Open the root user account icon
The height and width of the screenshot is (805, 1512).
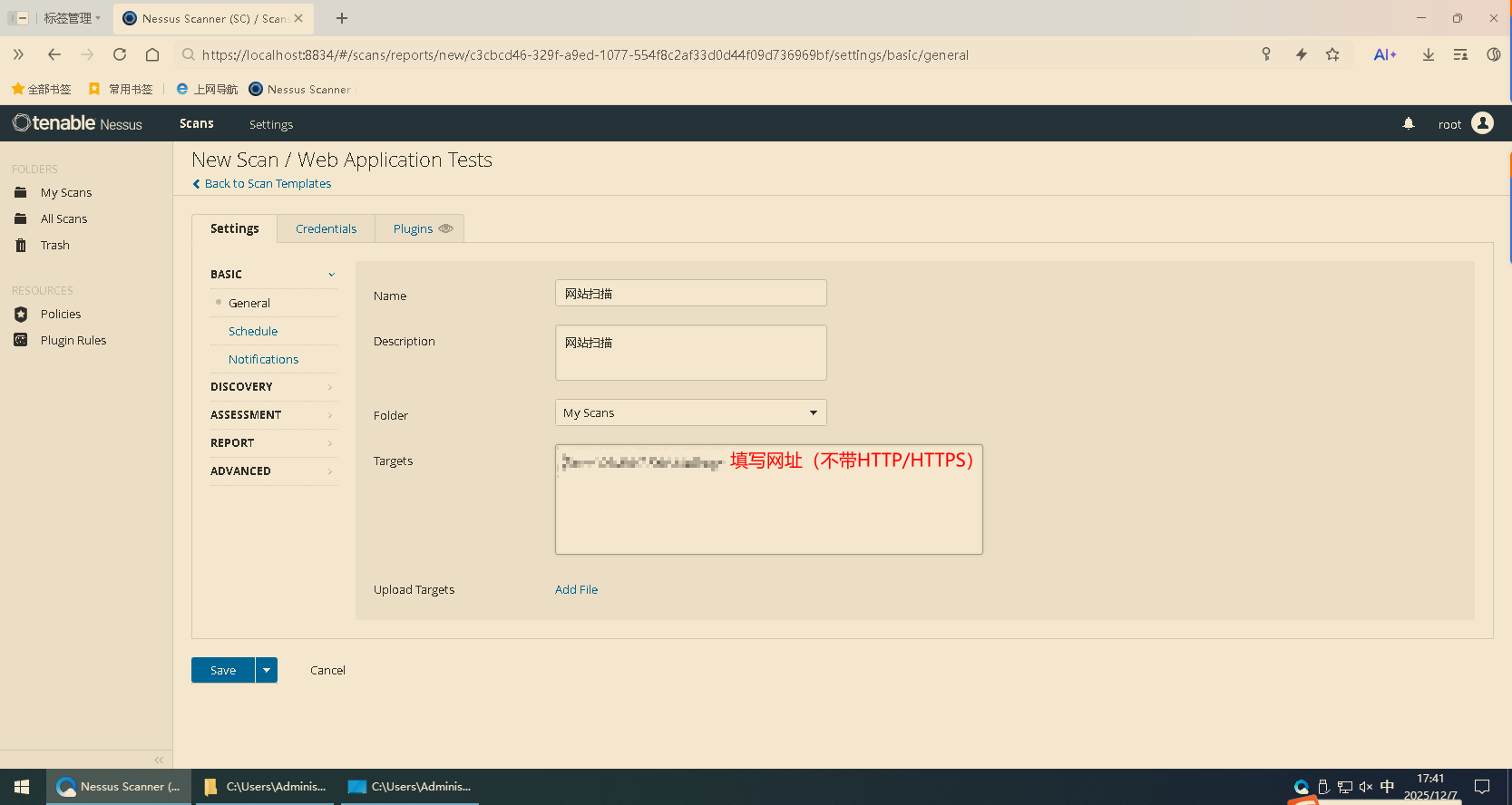1482,123
